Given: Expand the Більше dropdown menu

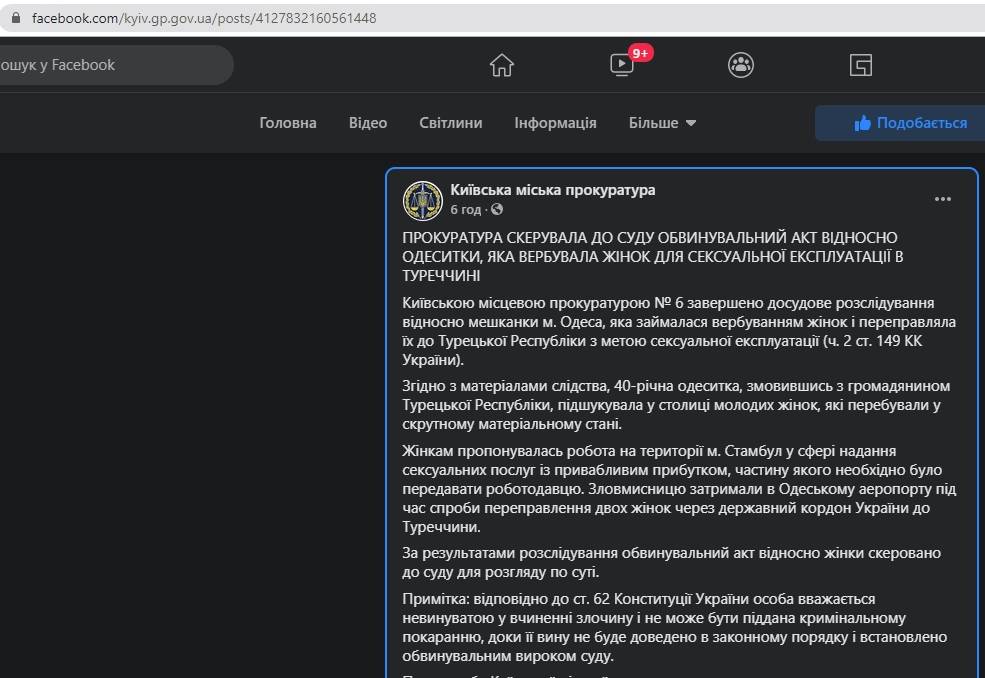Looking at the screenshot, I should pyautogui.click(x=662, y=123).
